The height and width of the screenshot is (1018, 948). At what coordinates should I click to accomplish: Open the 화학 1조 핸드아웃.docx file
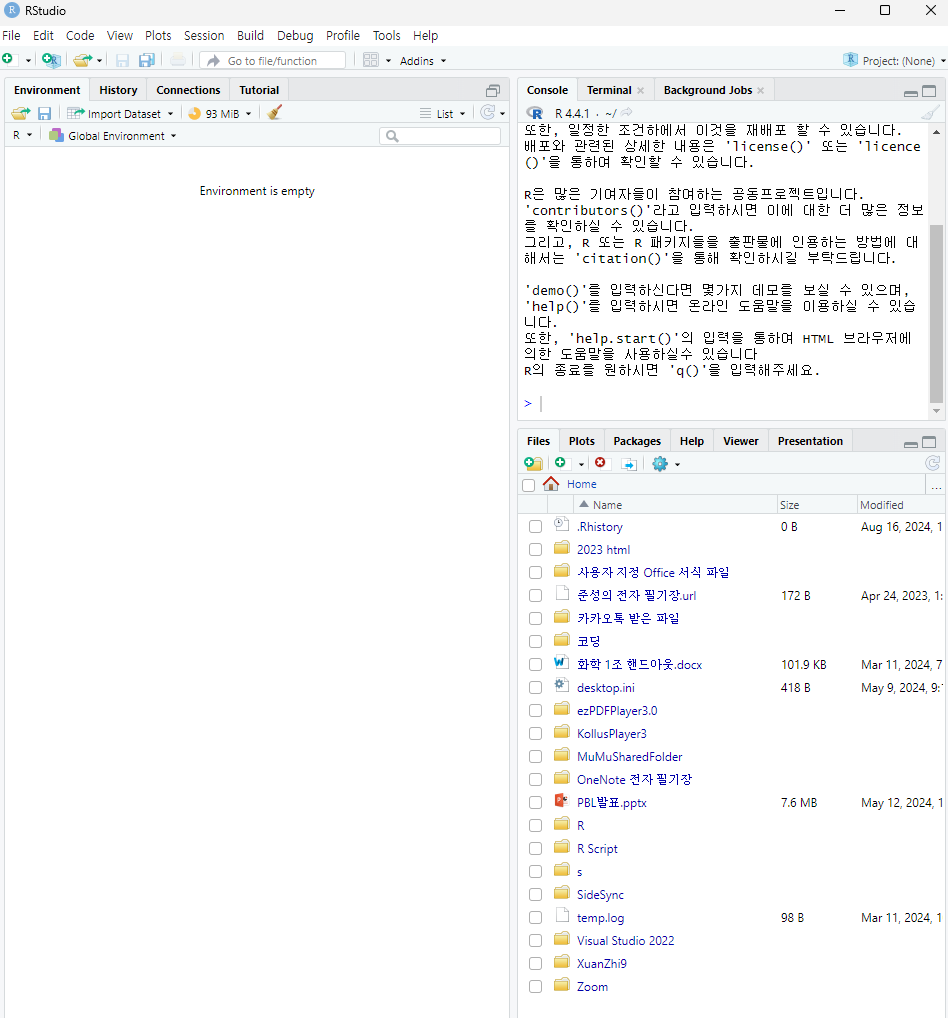640,665
